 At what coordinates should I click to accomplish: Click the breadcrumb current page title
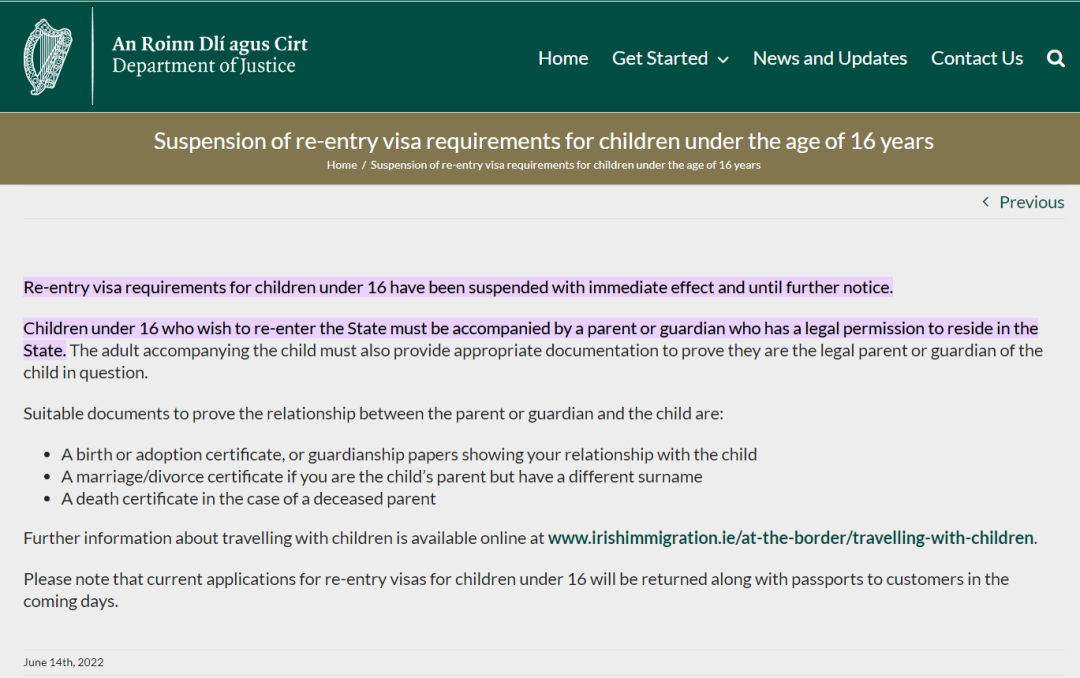tap(565, 165)
